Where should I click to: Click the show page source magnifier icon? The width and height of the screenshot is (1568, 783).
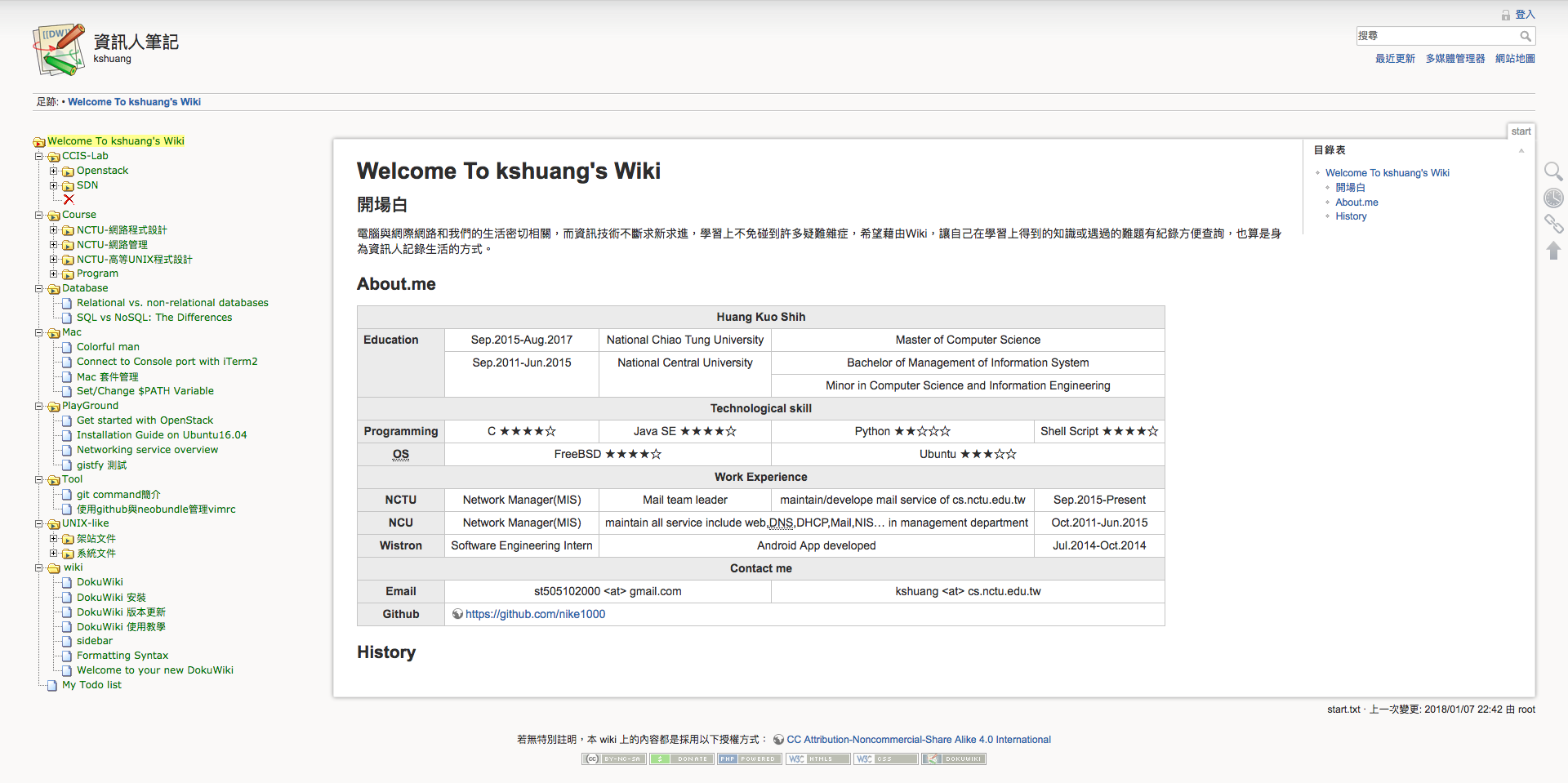1552,171
